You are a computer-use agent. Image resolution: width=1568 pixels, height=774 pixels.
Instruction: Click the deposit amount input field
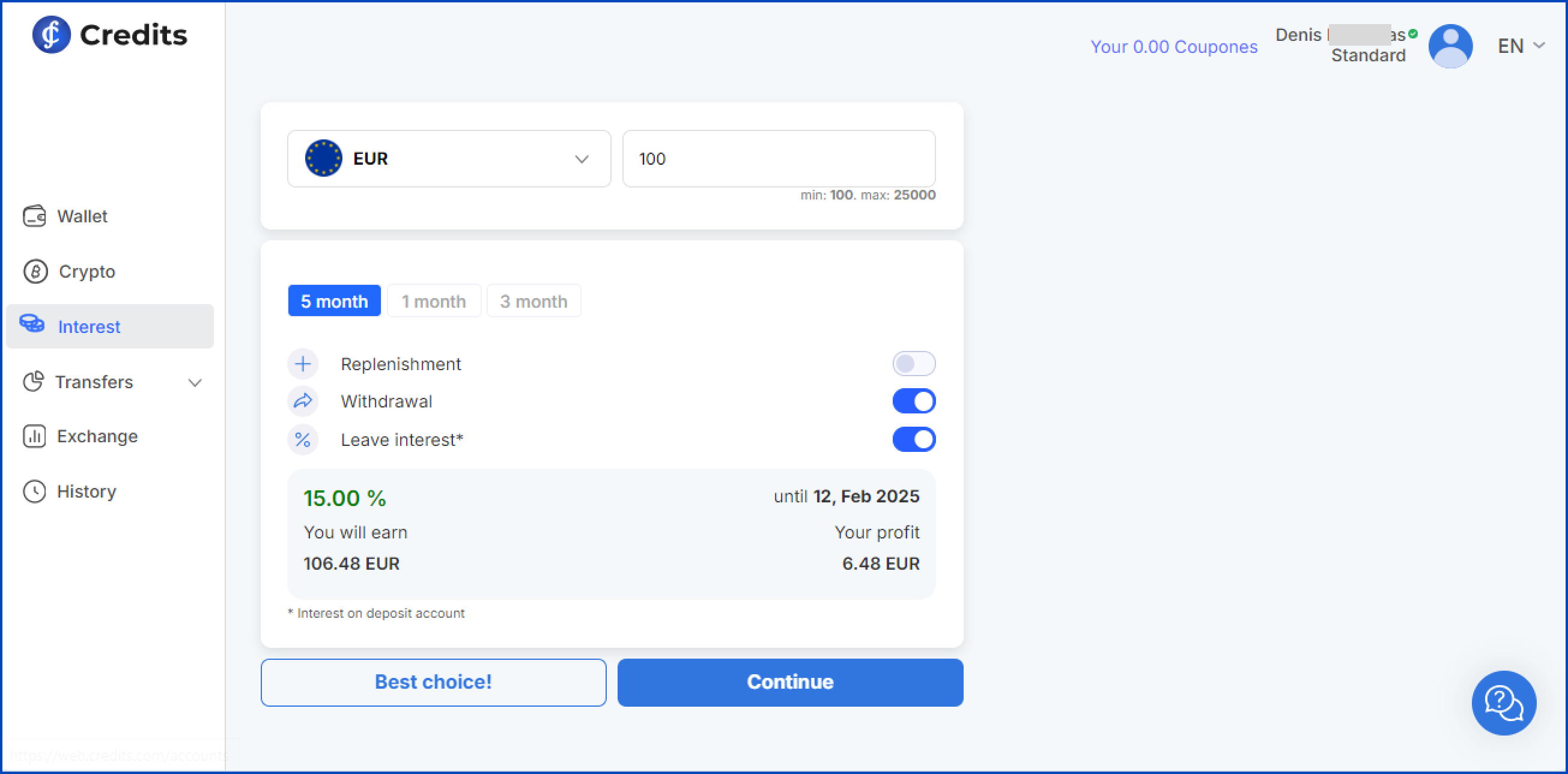click(x=778, y=159)
